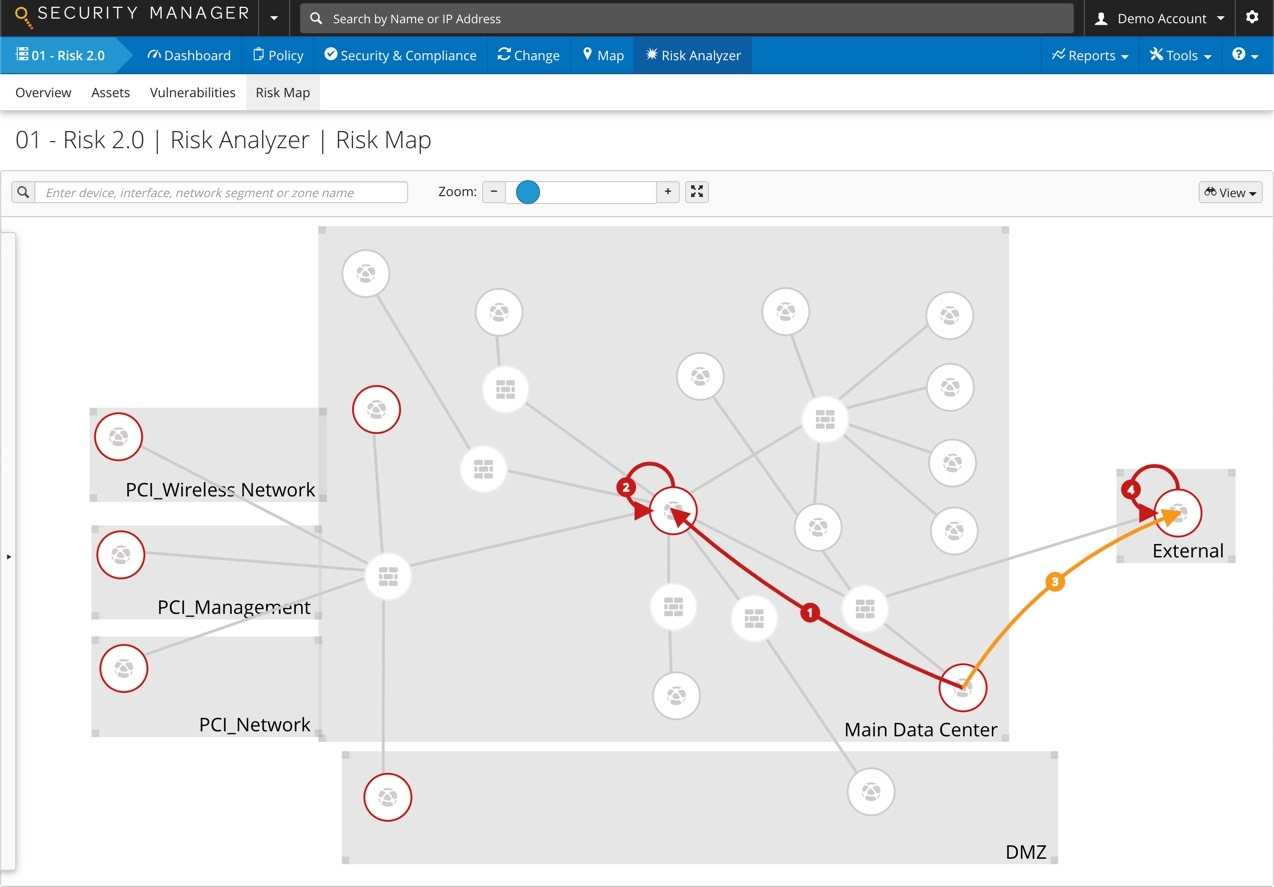
Task: Switch to the Vulnerabilities tab
Action: (192, 92)
